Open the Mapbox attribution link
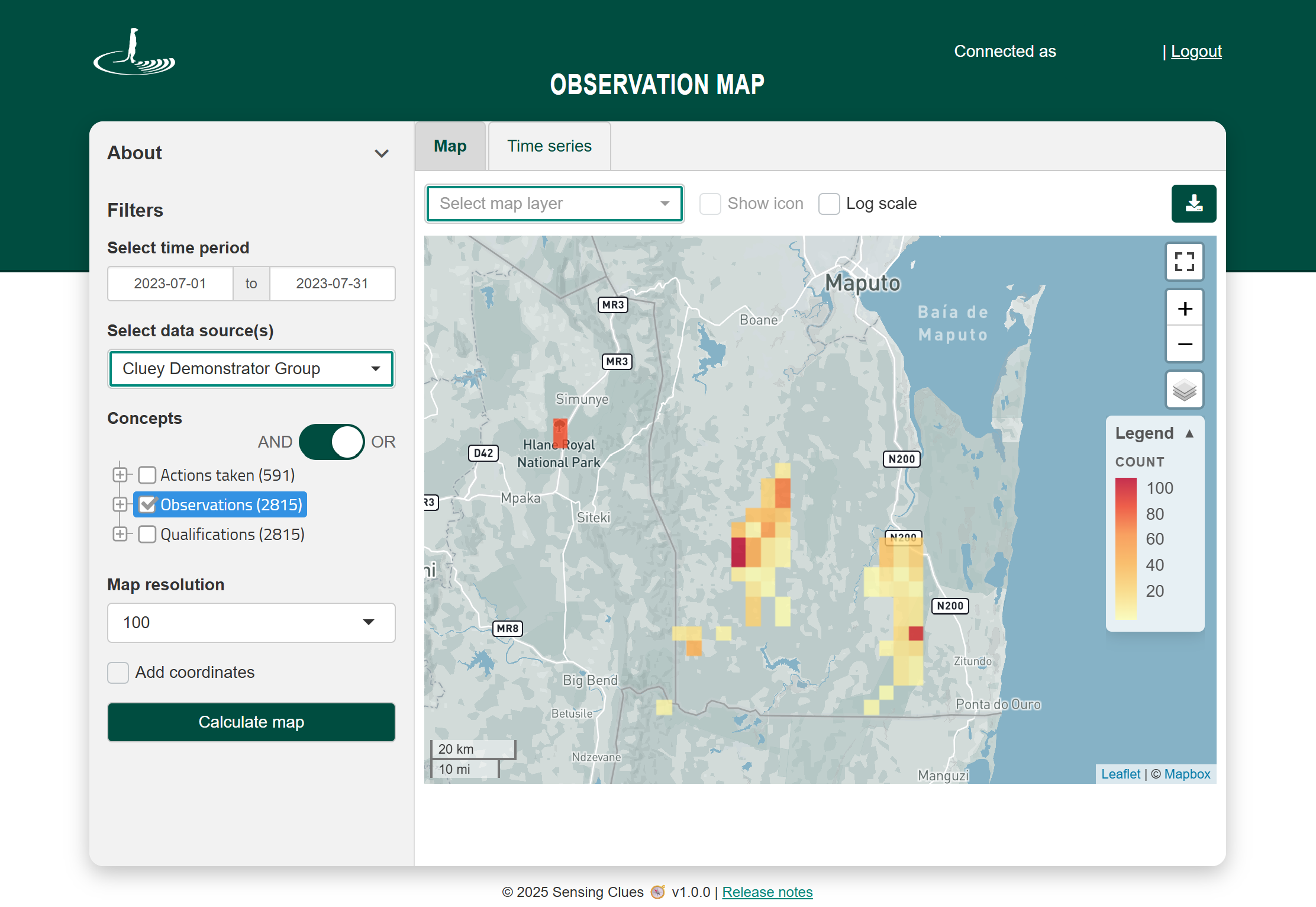This screenshot has height=907, width=1316. (1187, 774)
